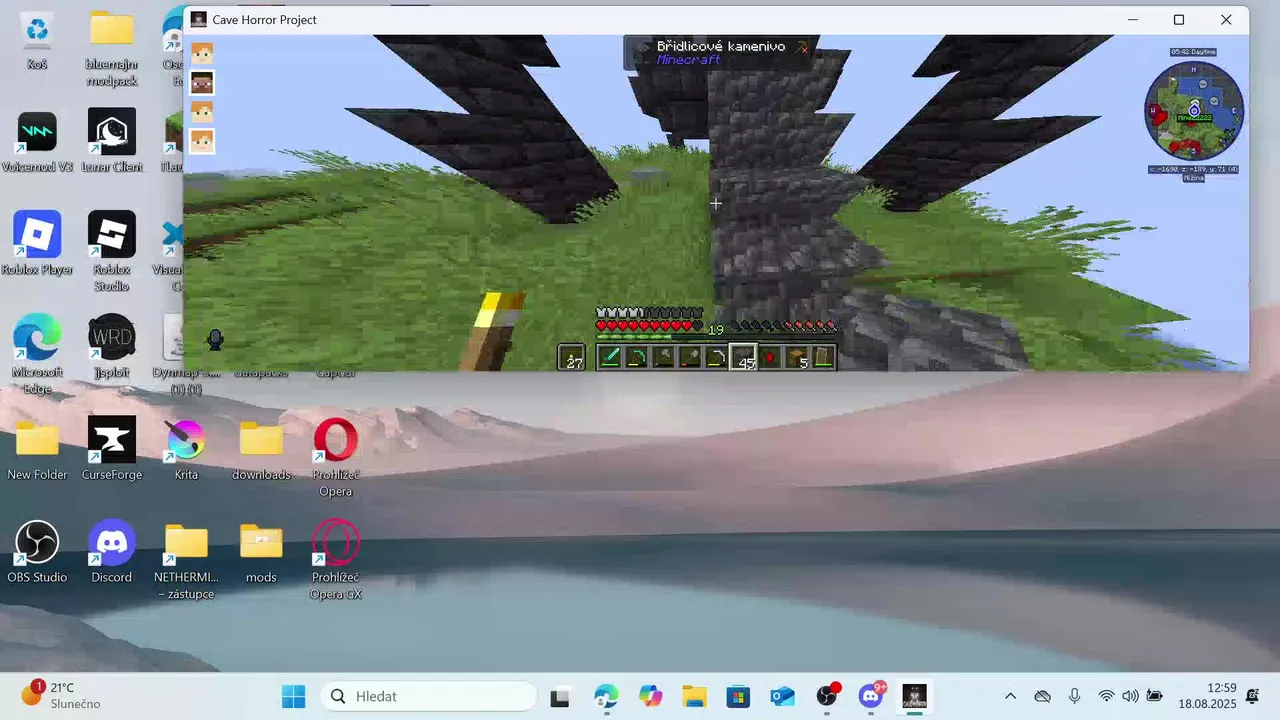Click the voice chat microphone icon in game
This screenshot has height=720, width=1280.
coord(214,340)
